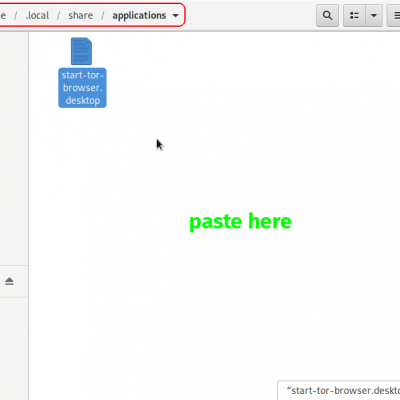
Task: Click empty space right of the selected file
Action: tap(233, 72)
